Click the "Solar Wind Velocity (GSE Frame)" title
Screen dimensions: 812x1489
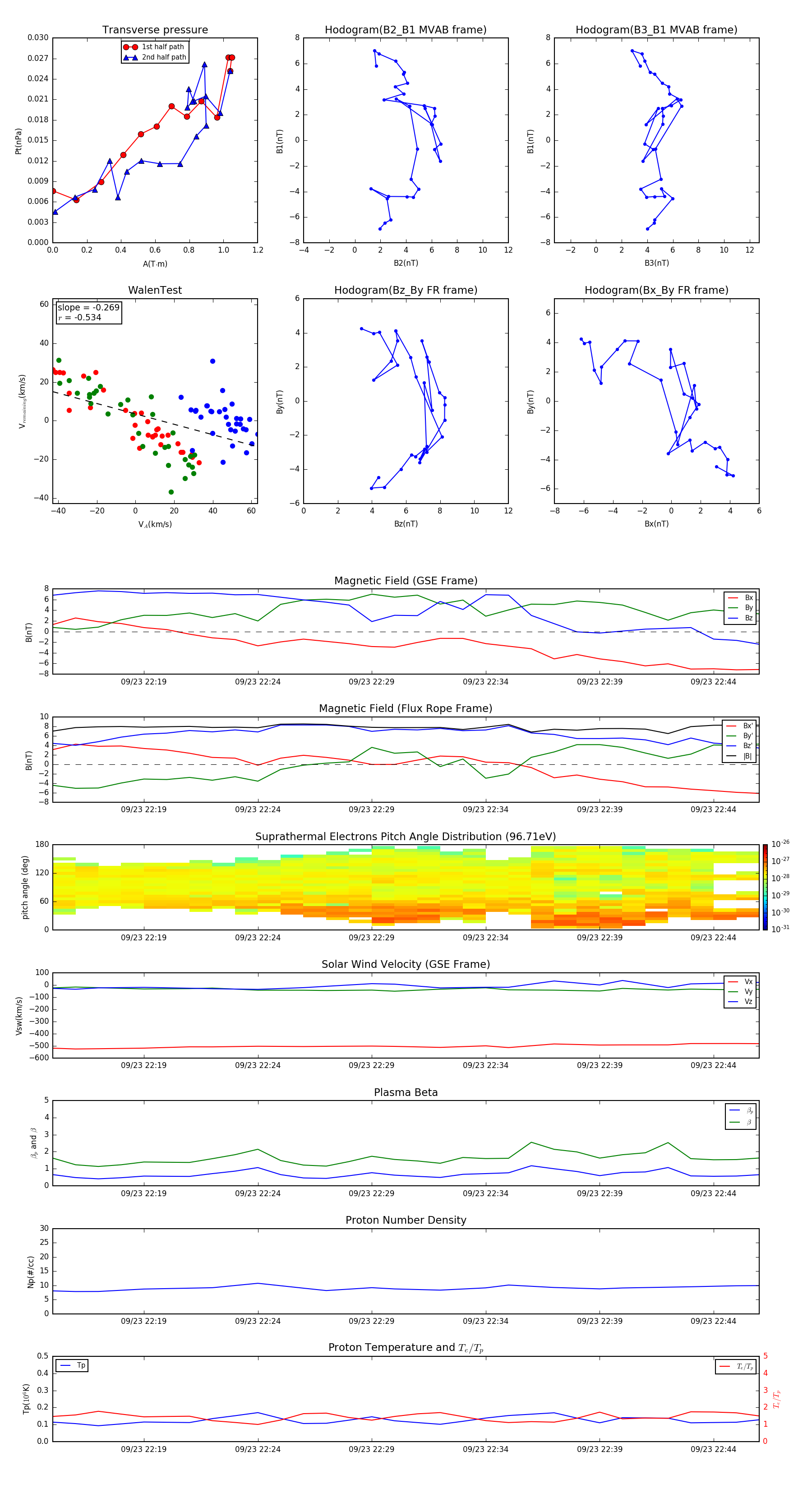406,965
